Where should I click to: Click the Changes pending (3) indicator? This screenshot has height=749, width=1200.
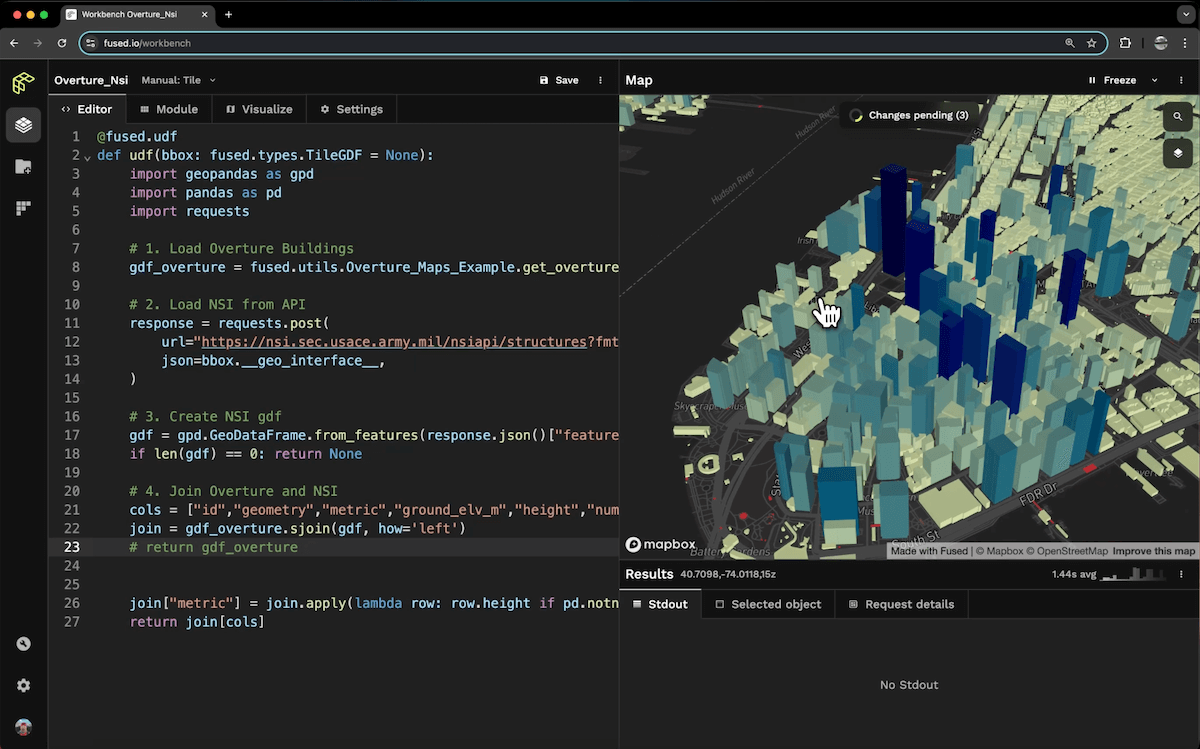pyautogui.click(x=908, y=115)
